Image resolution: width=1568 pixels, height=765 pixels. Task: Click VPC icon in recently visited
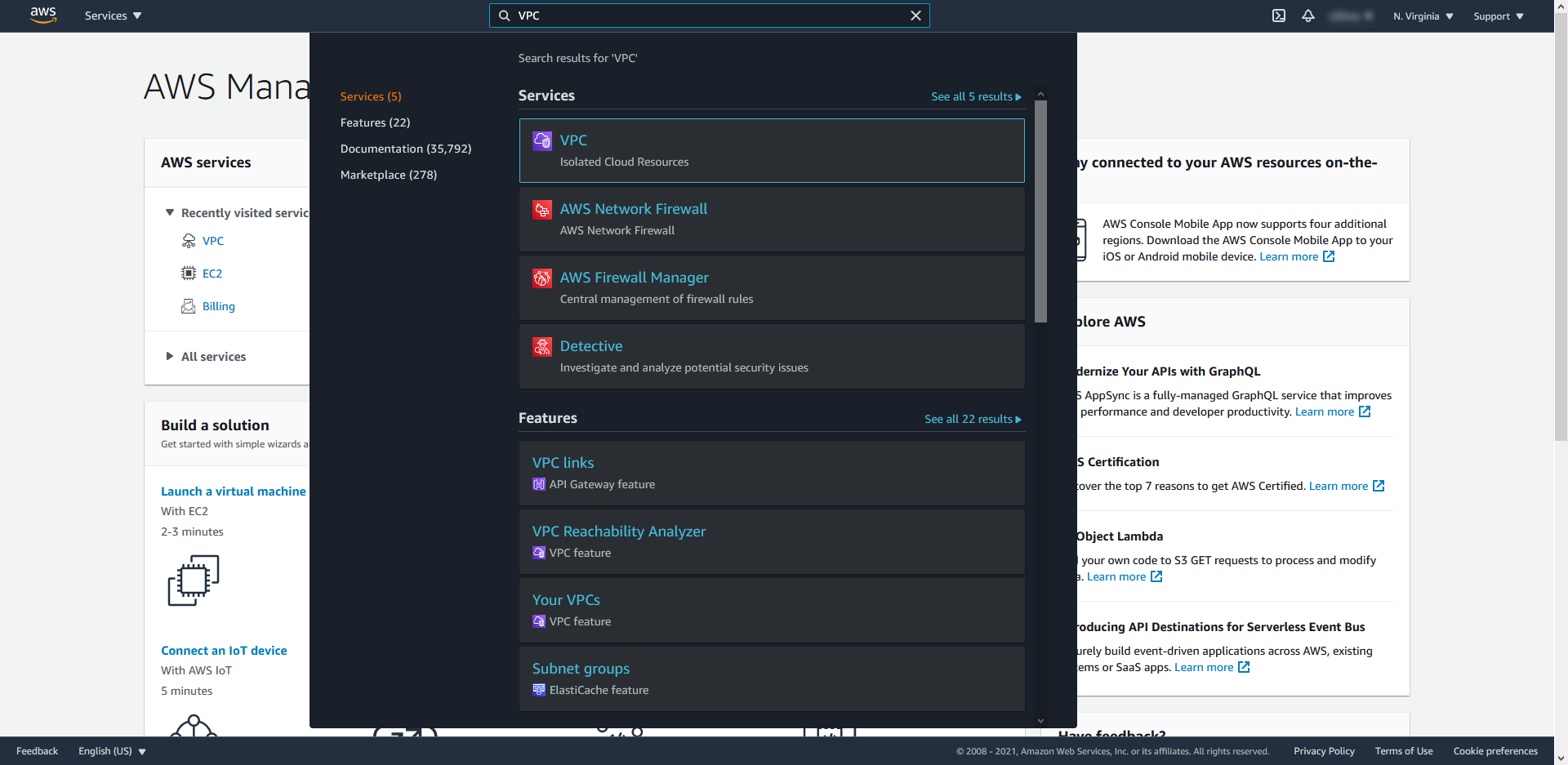coord(189,241)
